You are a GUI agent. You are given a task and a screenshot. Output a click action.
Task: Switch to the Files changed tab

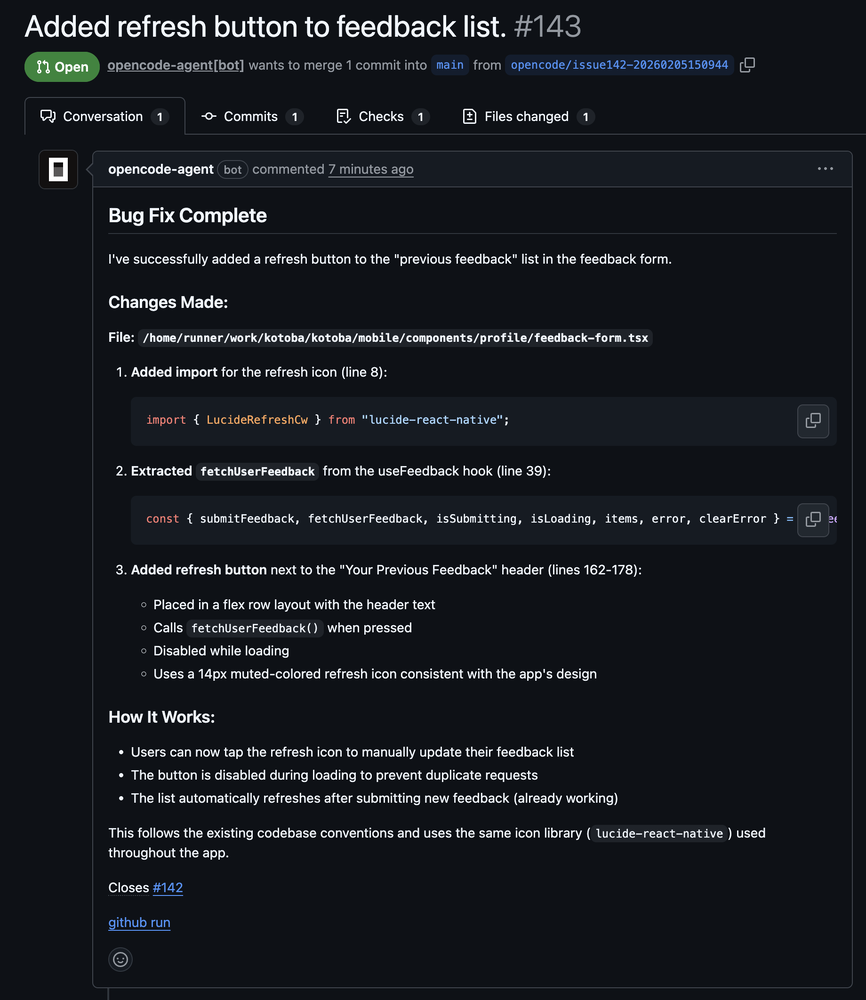click(x=527, y=116)
